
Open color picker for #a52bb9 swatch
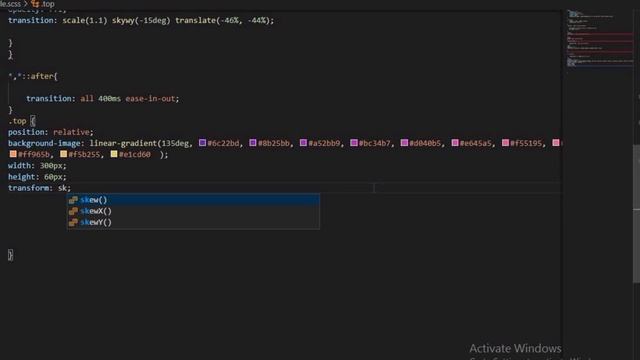tap(303, 142)
